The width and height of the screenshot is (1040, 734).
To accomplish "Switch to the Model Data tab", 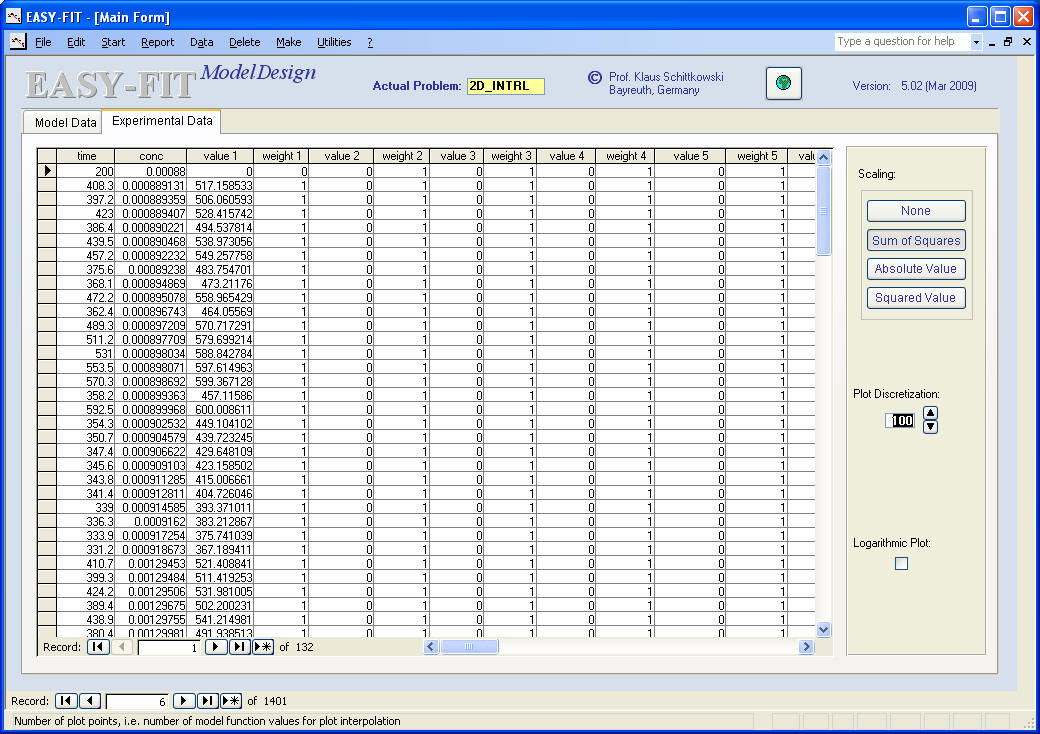I will pyautogui.click(x=65, y=123).
